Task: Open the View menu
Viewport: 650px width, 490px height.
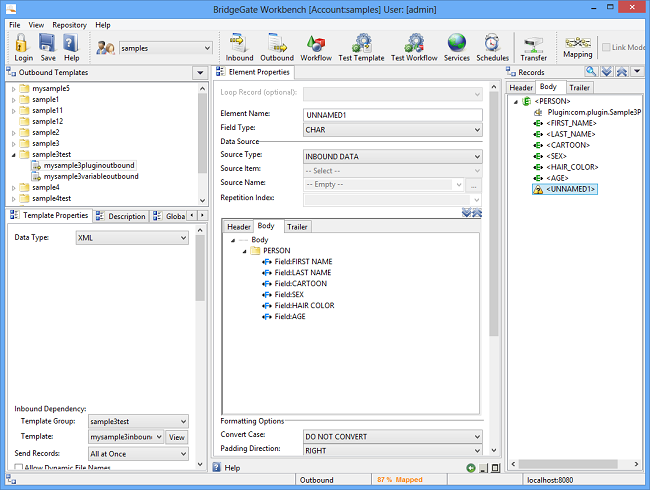Action: (x=36, y=25)
